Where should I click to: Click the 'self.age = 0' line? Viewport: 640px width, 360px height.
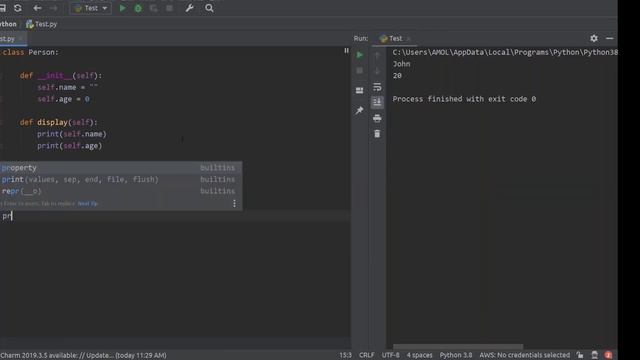(x=63, y=99)
